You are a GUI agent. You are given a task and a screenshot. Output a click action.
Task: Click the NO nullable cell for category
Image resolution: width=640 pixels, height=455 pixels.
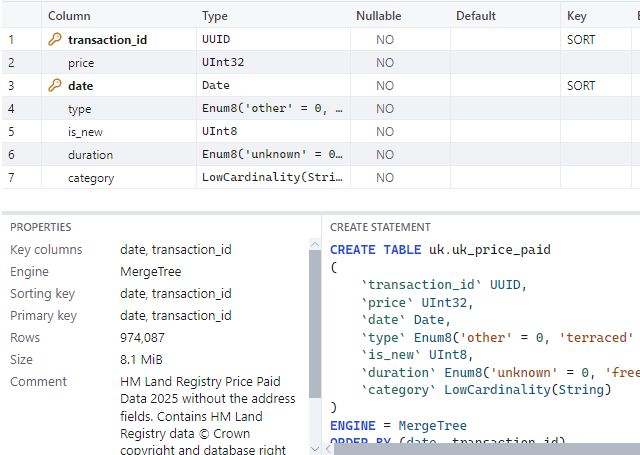385,178
